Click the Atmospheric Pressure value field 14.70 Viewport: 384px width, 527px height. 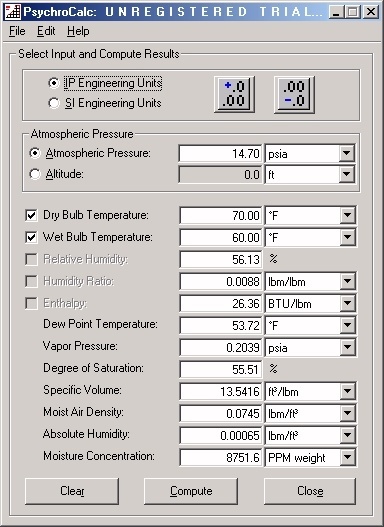point(220,154)
